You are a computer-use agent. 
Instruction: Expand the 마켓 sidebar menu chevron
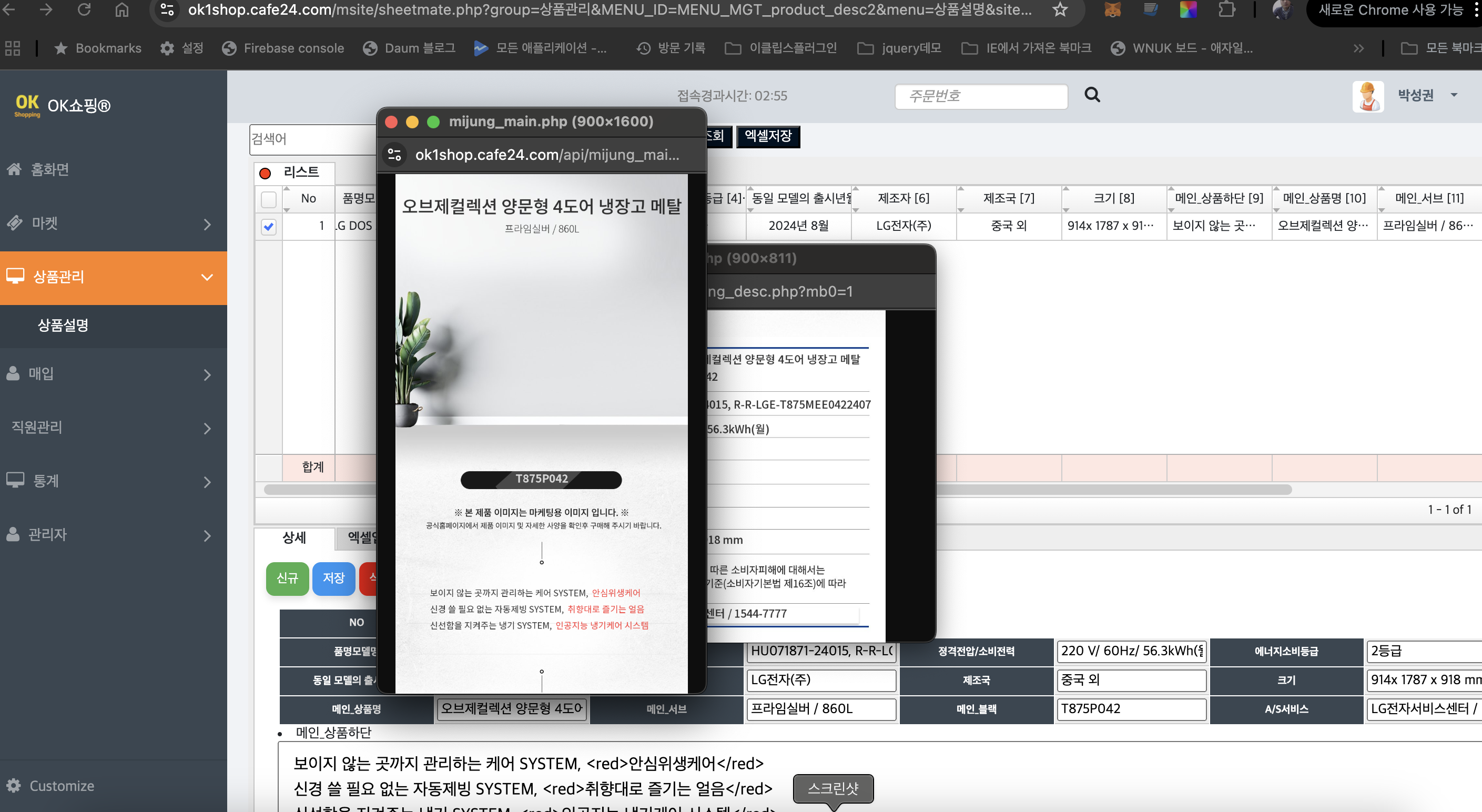point(207,224)
